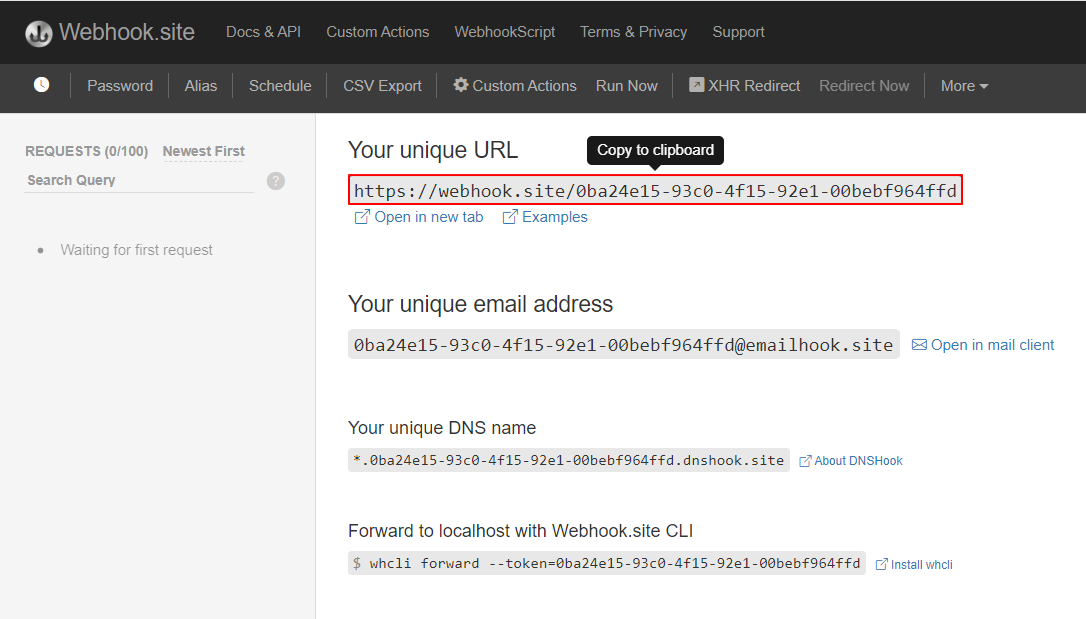Click the external-link icon beside Examples
The image size is (1086, 619).
point(509,217)
